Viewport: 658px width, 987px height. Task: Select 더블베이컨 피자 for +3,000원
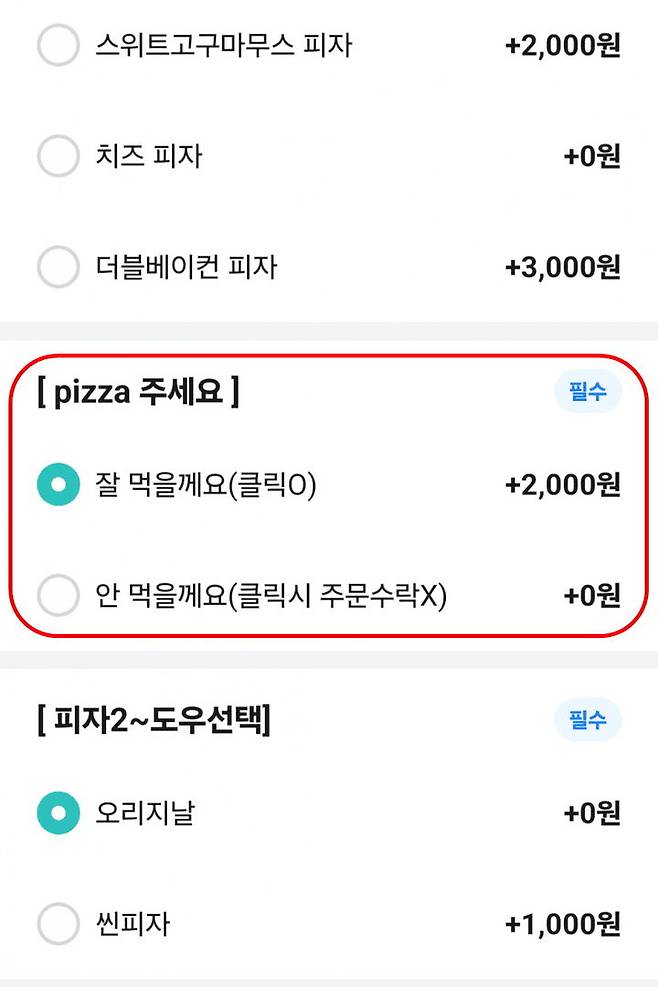point(57,267)
